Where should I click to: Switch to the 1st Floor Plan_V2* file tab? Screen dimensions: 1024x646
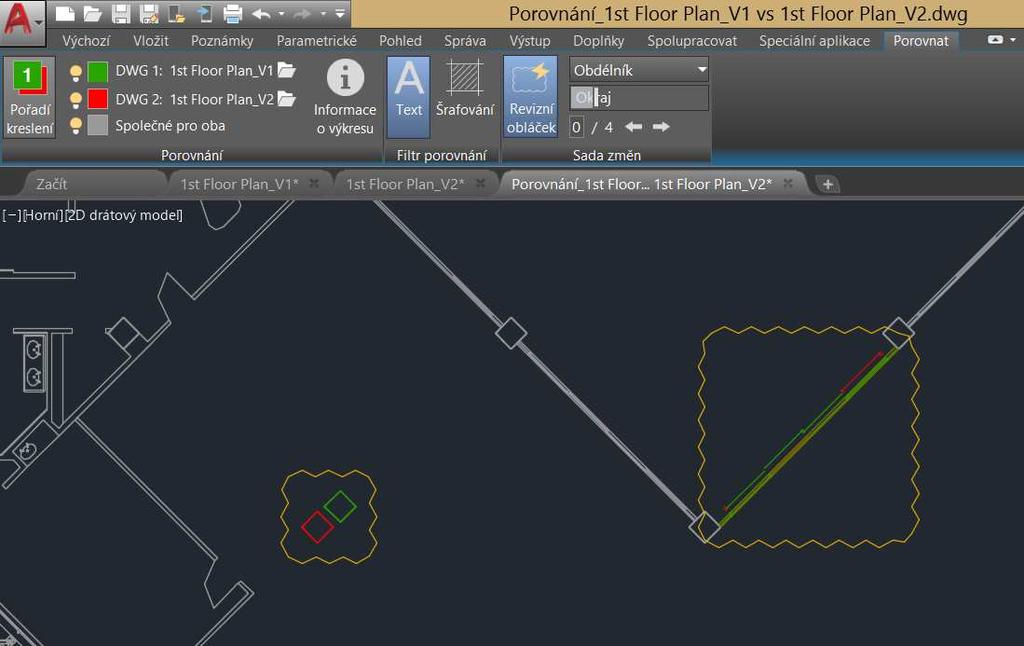pos(405,184)
